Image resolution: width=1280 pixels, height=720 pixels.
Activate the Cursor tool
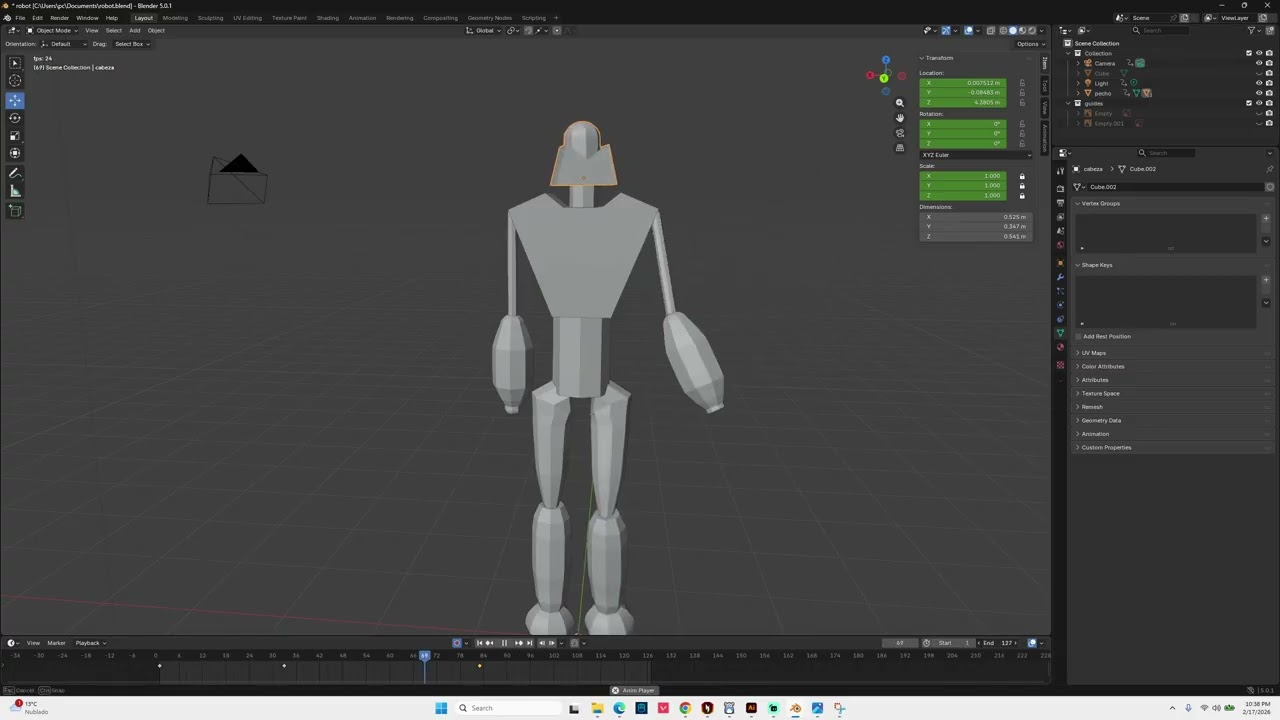pyautogui.click(x=15, y=81)
